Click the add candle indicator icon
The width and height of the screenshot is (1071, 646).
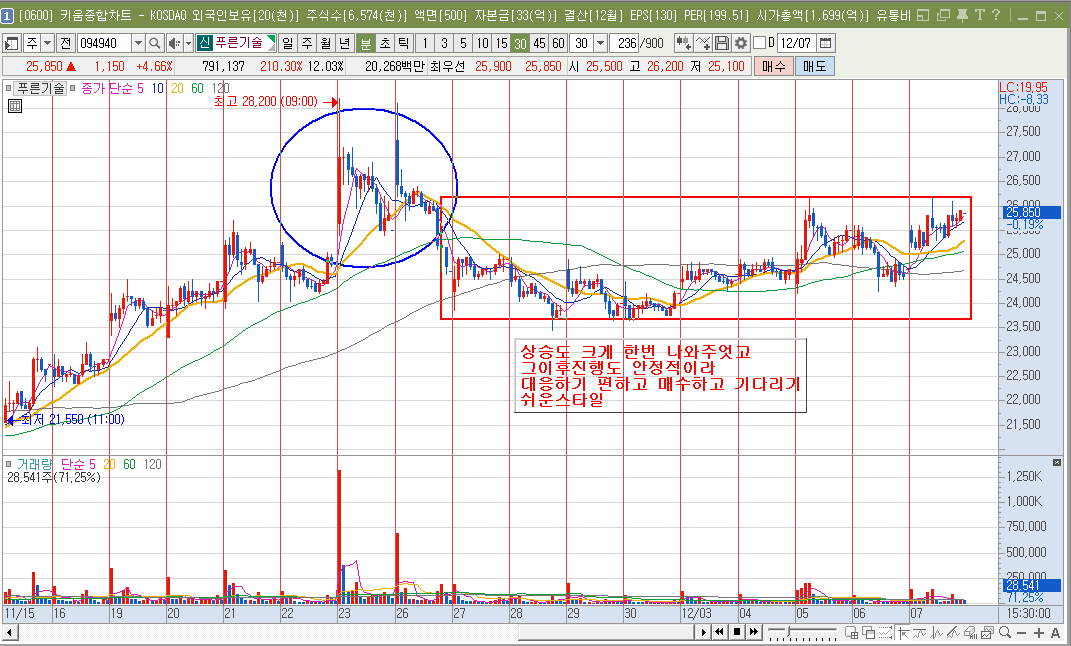tap(684, 43)
